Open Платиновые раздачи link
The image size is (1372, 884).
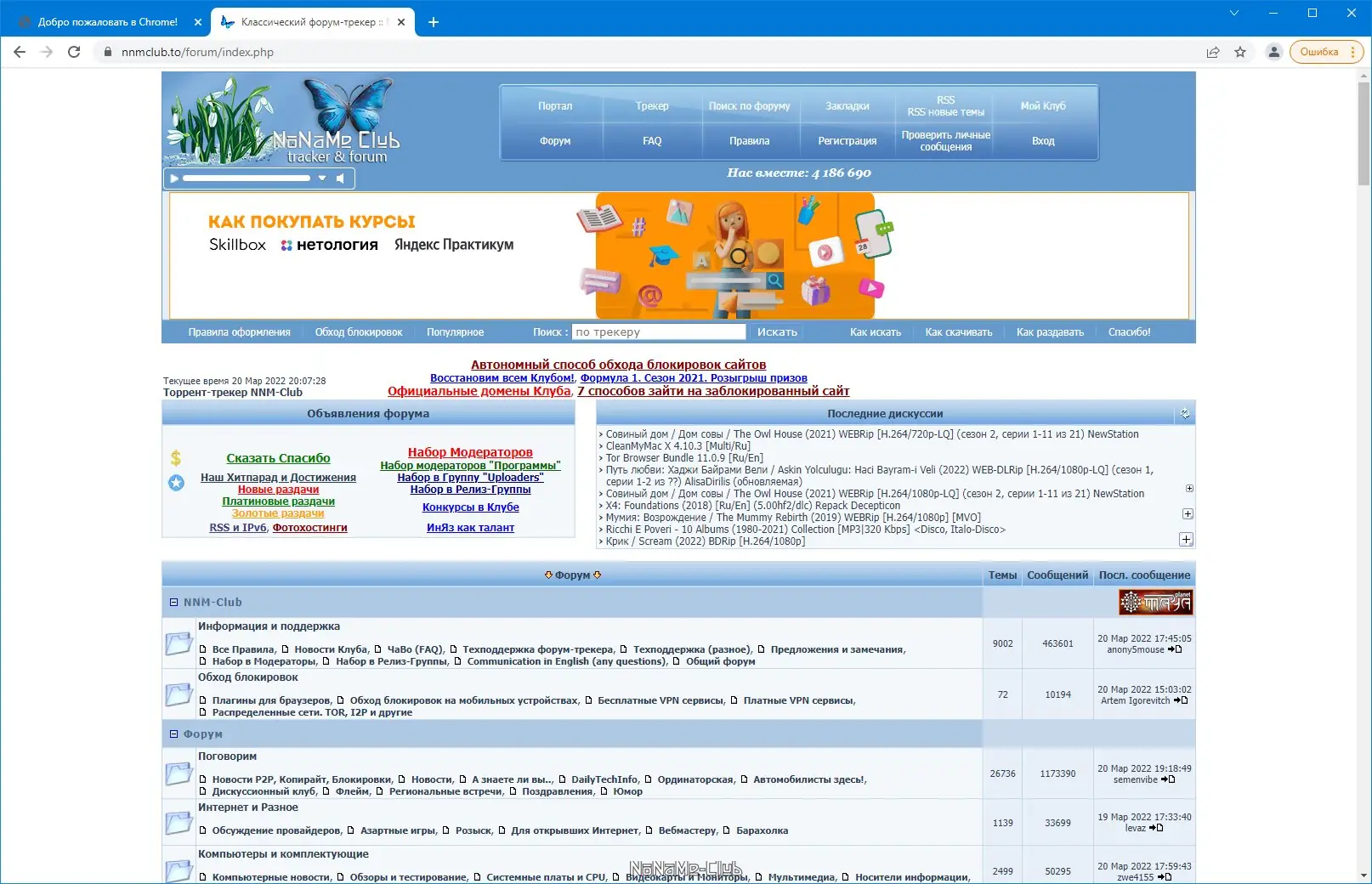click(278, 501)
